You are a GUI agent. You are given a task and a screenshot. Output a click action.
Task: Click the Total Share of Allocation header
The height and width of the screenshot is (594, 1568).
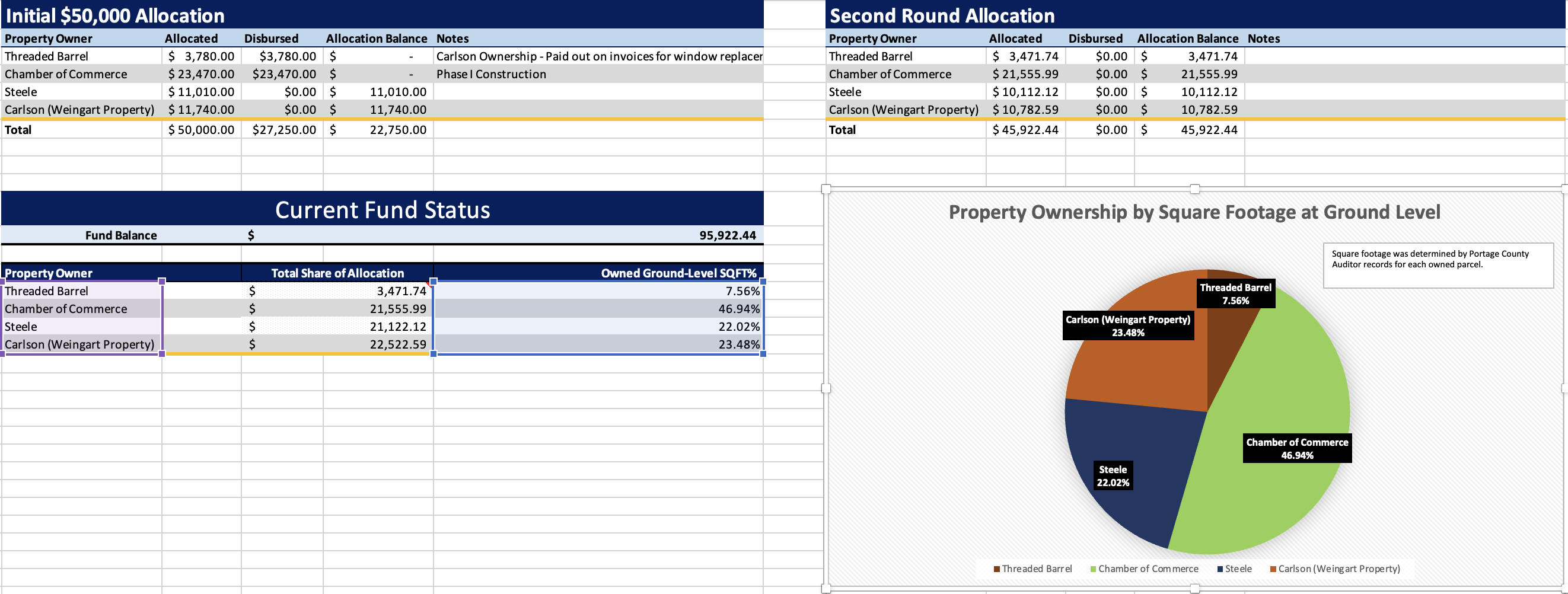(x=337, y=273)
